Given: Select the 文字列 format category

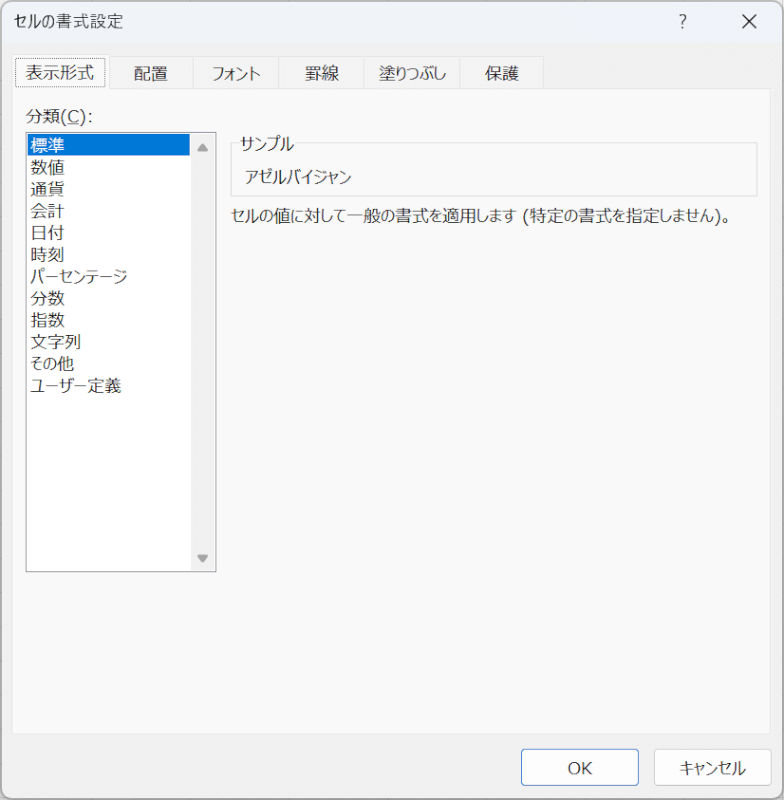Looking at the screenshot, I should point(56,342).
